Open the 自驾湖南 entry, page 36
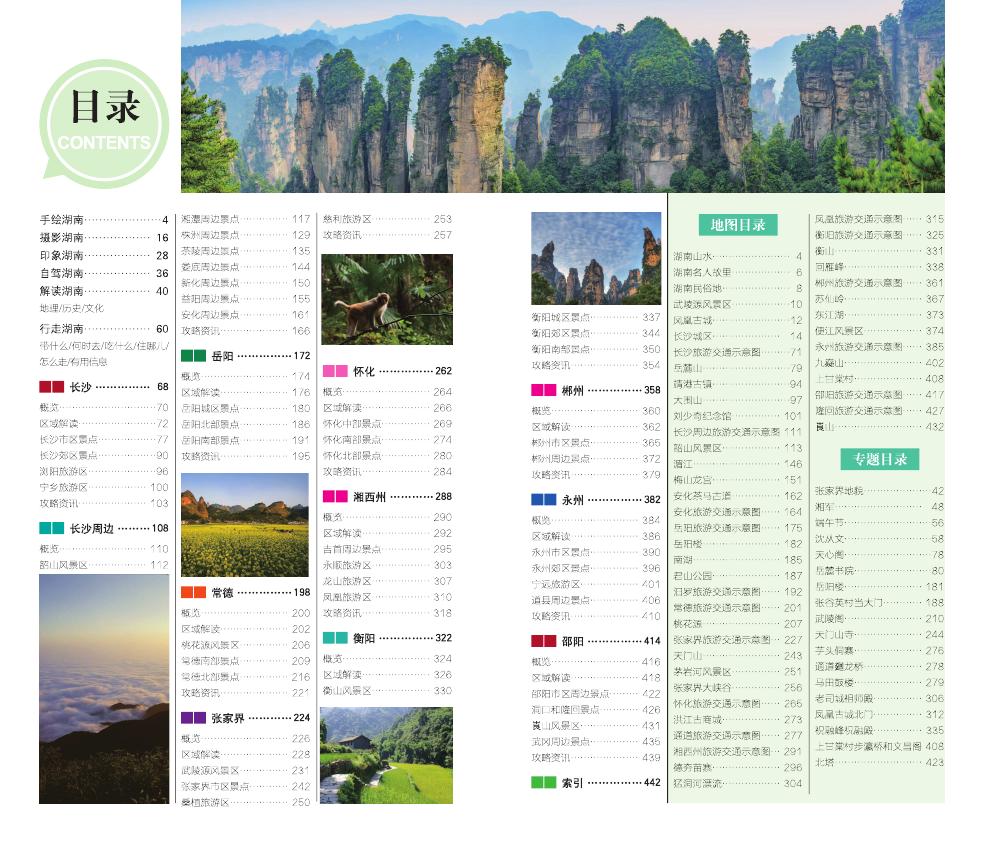This screenshot has width=984, height=843. coord(104,273)
